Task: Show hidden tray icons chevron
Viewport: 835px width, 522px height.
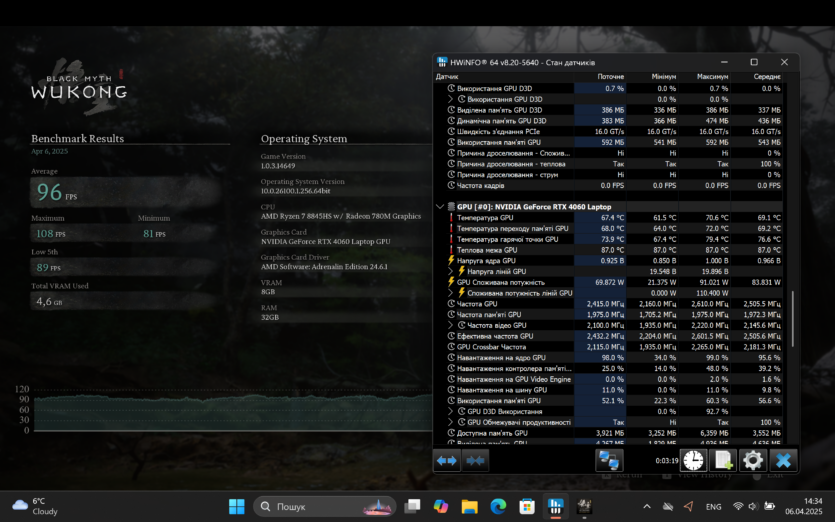Action: click(646, 507)
